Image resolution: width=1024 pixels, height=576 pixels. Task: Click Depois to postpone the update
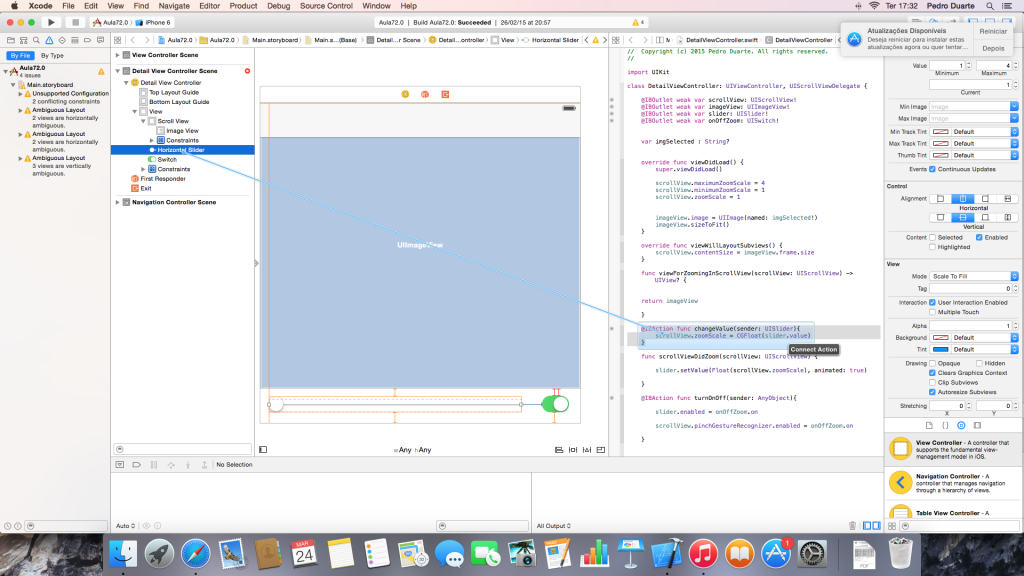coord(992,47)
